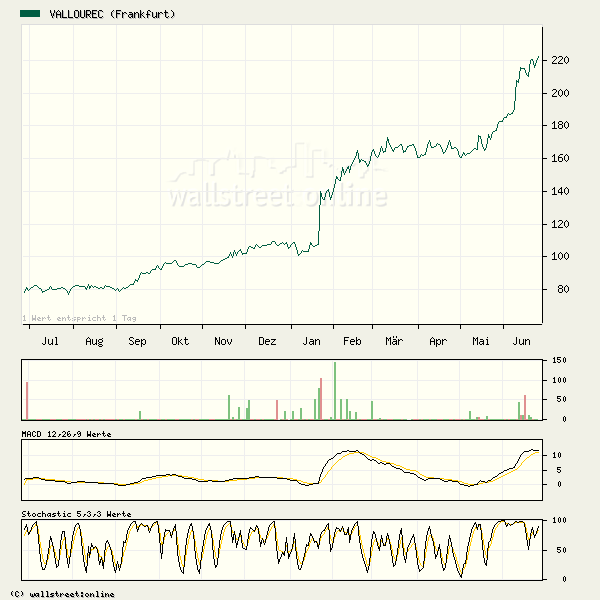Click the Apr month label
This screenshot has width=600, height=600.
point(438,341)
